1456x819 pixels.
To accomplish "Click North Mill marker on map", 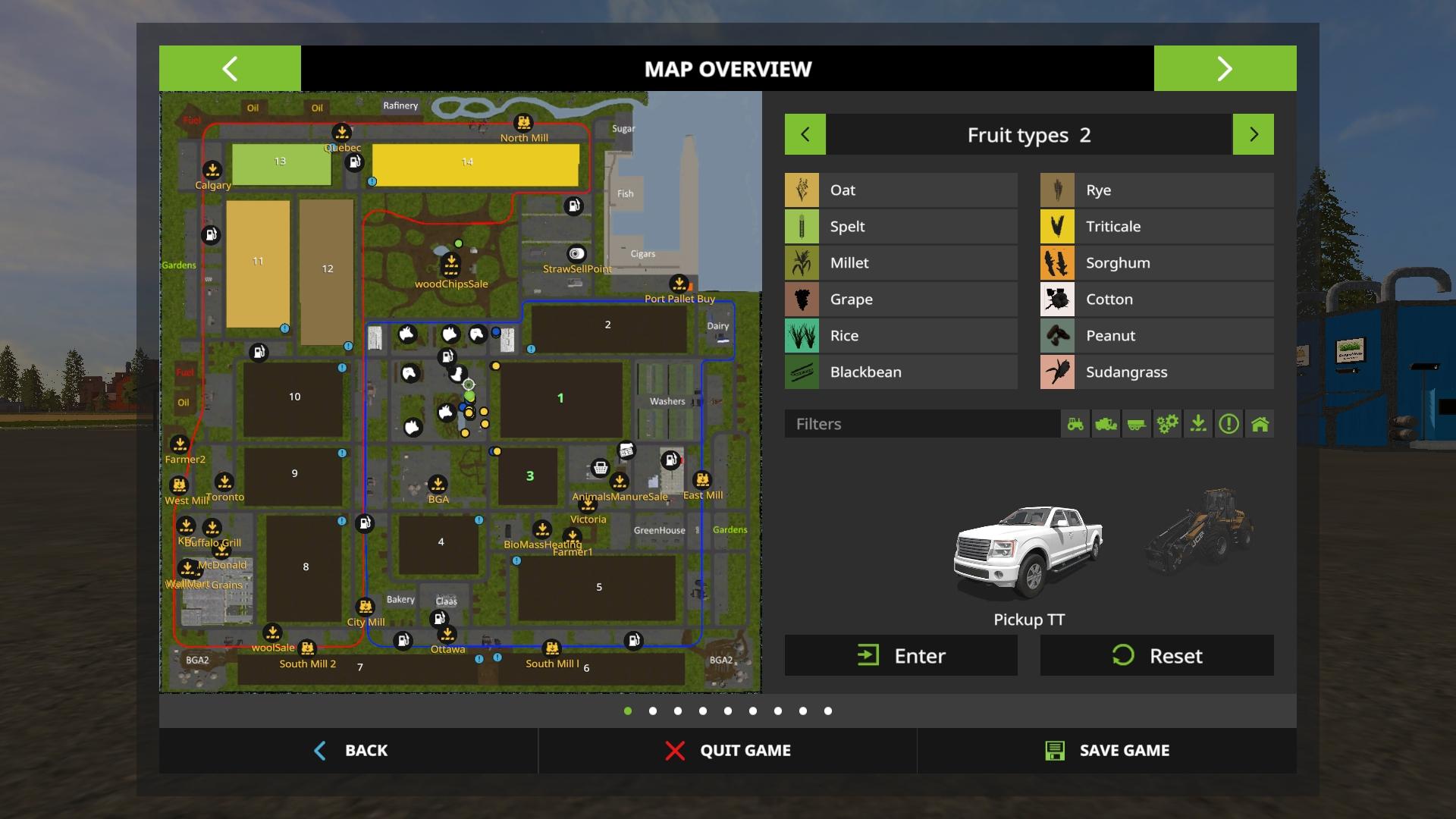I will (x=523, y=123).
